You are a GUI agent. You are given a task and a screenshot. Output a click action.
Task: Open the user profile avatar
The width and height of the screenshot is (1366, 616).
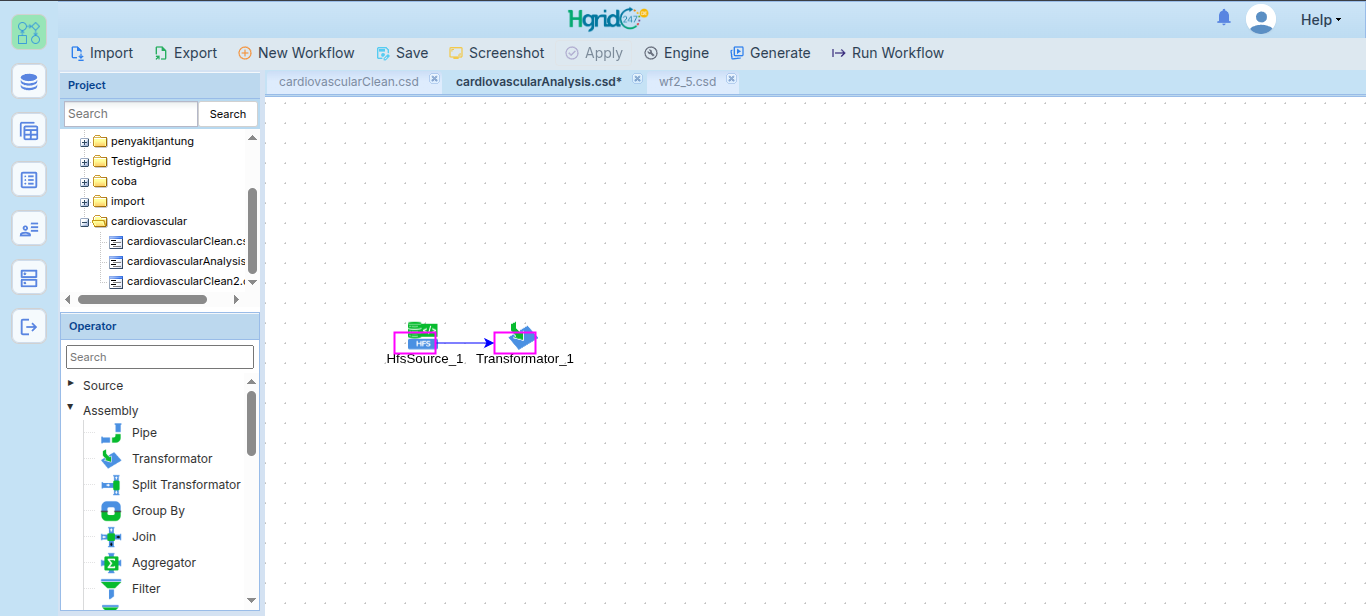click(x=1261, y=19)
